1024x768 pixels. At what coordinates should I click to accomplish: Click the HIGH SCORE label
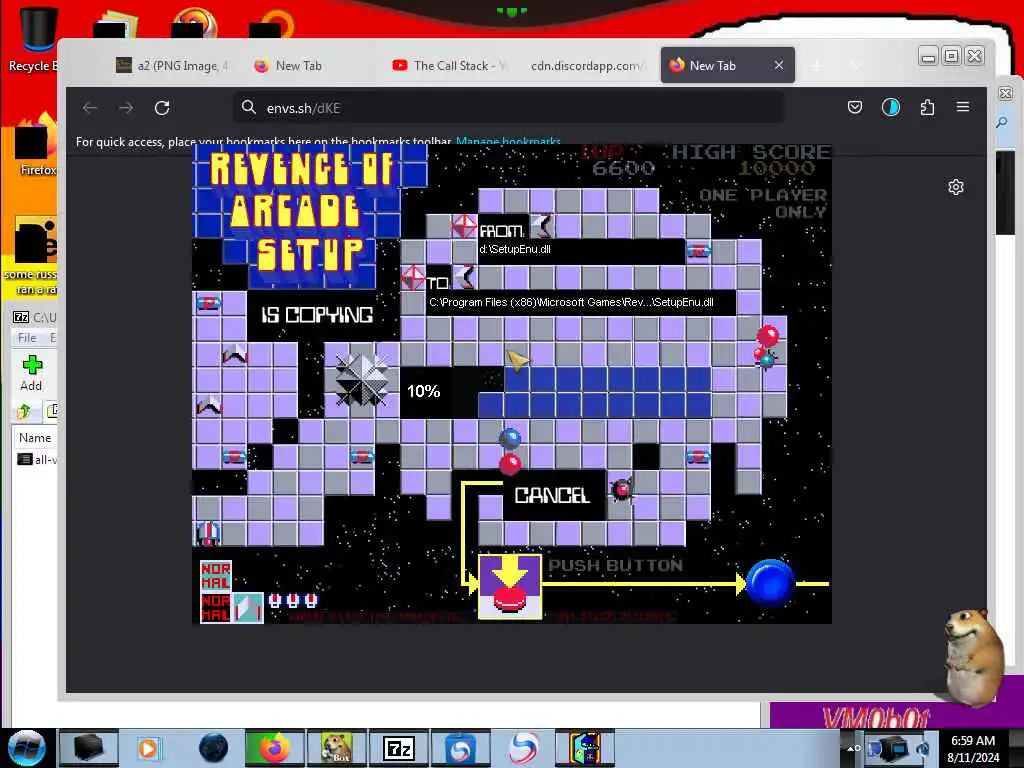[751, 152]
